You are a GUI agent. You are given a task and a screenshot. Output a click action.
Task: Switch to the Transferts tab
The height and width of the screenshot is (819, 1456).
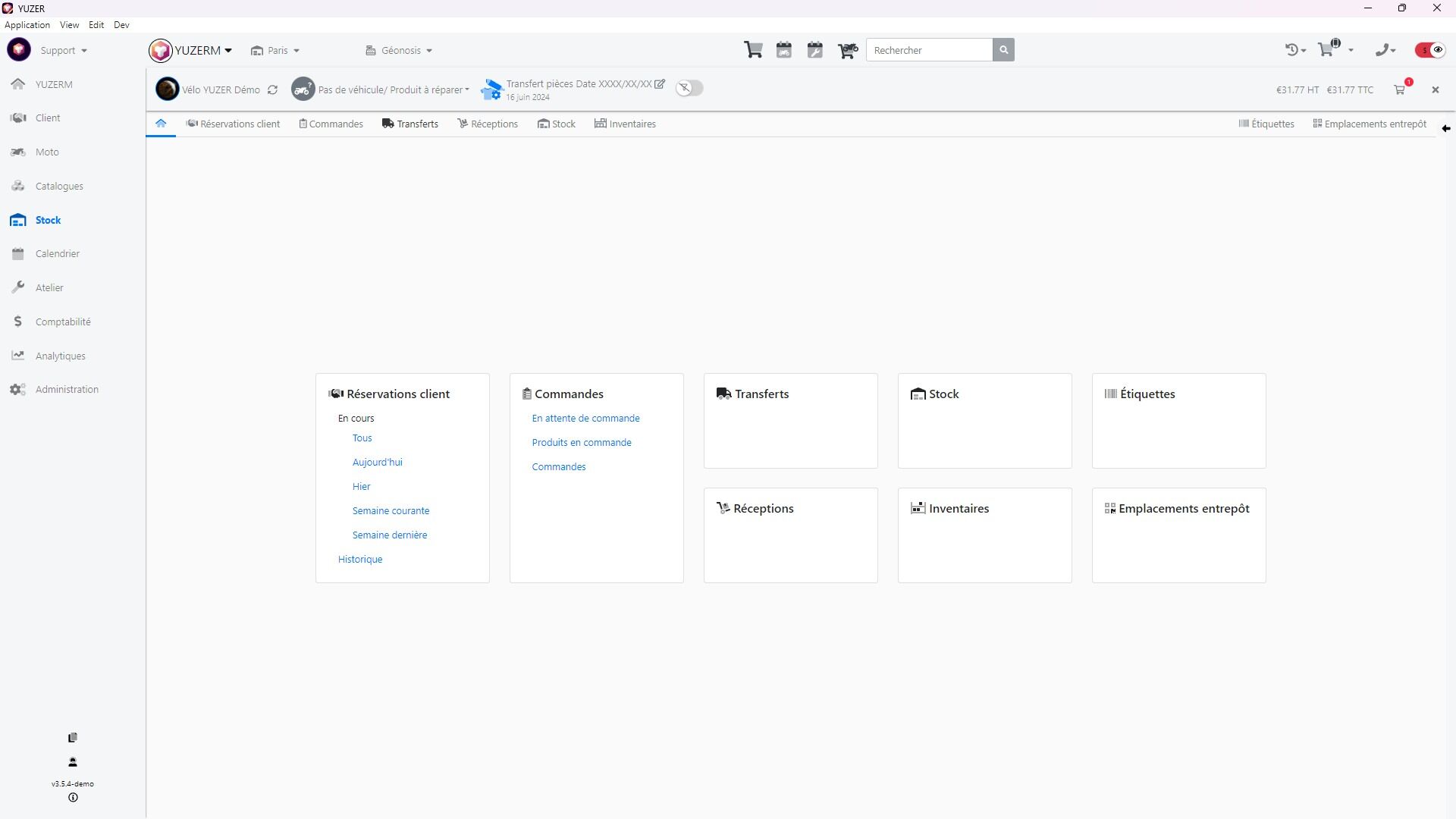pos(410,124)
